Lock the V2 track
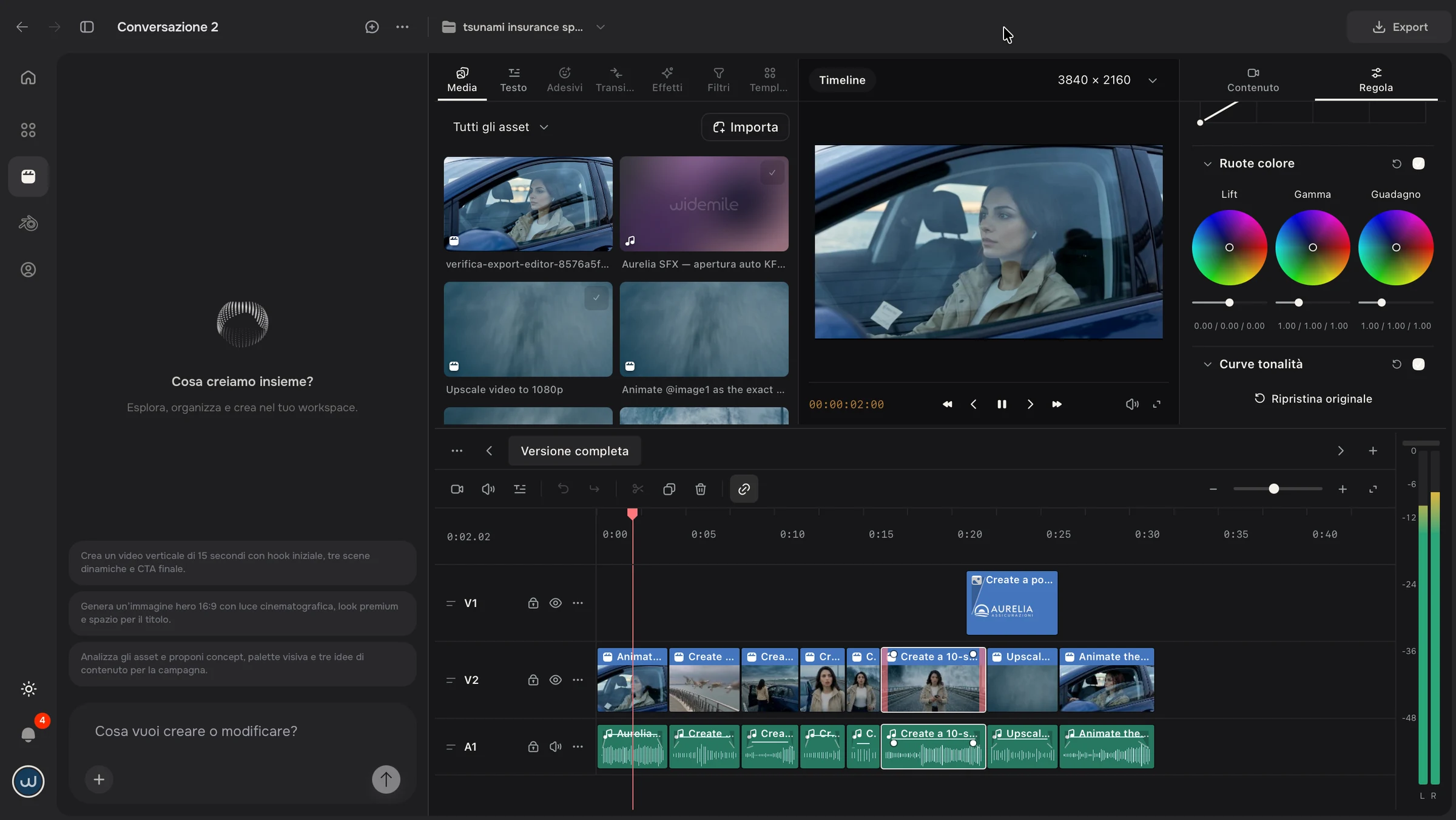Image resolution: width=1456 pixels, height=820 pixels. (x=533, y=680)
